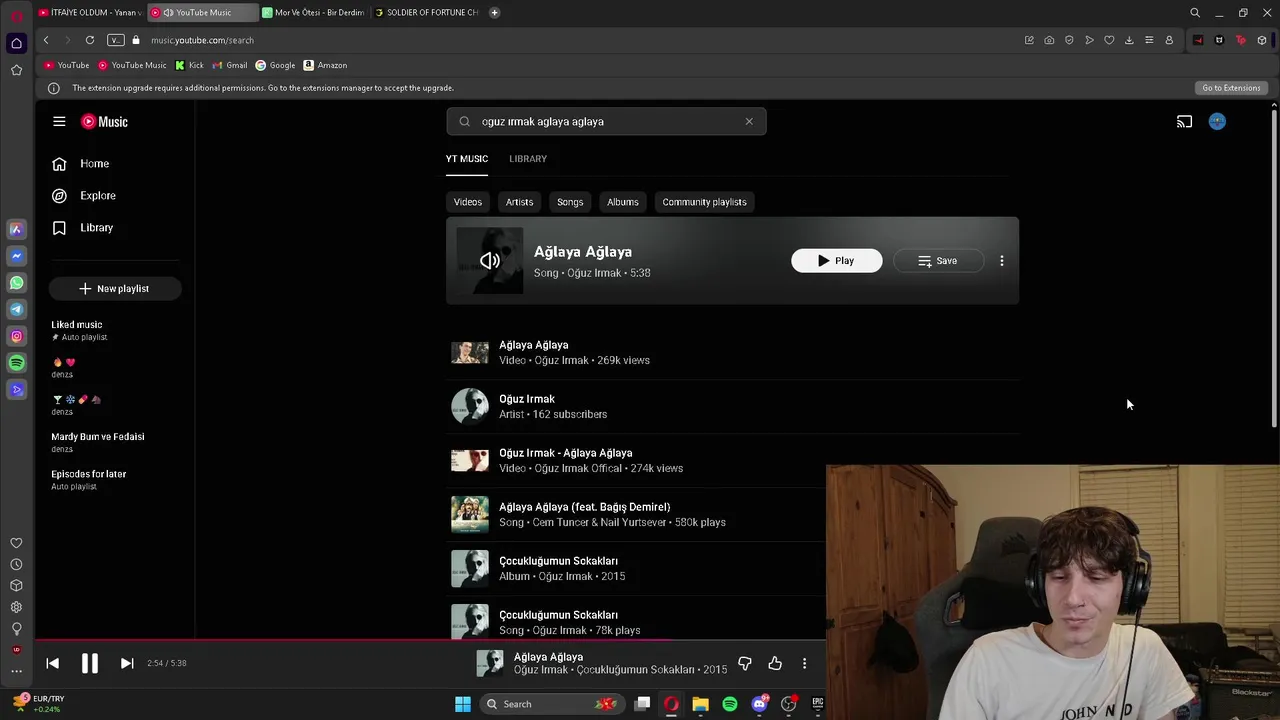The image size is (1280, 720).
Task: Open the account avatar menu
Action: point(1217,121)
